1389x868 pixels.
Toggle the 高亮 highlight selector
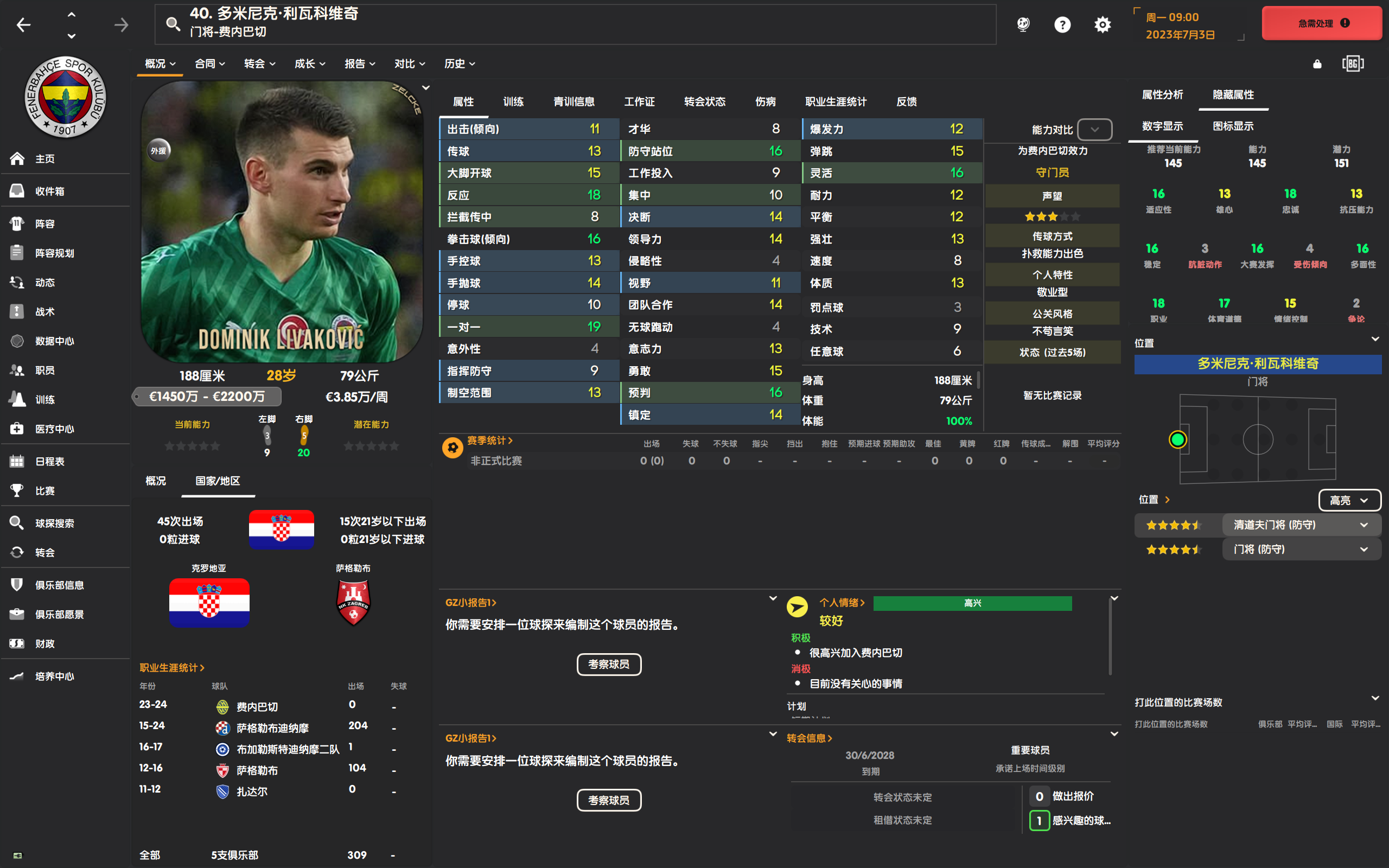click(x=1349, y=500)
